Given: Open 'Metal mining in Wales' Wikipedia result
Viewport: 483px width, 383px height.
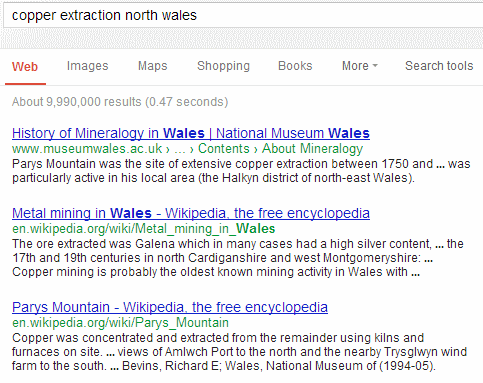Looking at the screenshot, I should point(191,213).
